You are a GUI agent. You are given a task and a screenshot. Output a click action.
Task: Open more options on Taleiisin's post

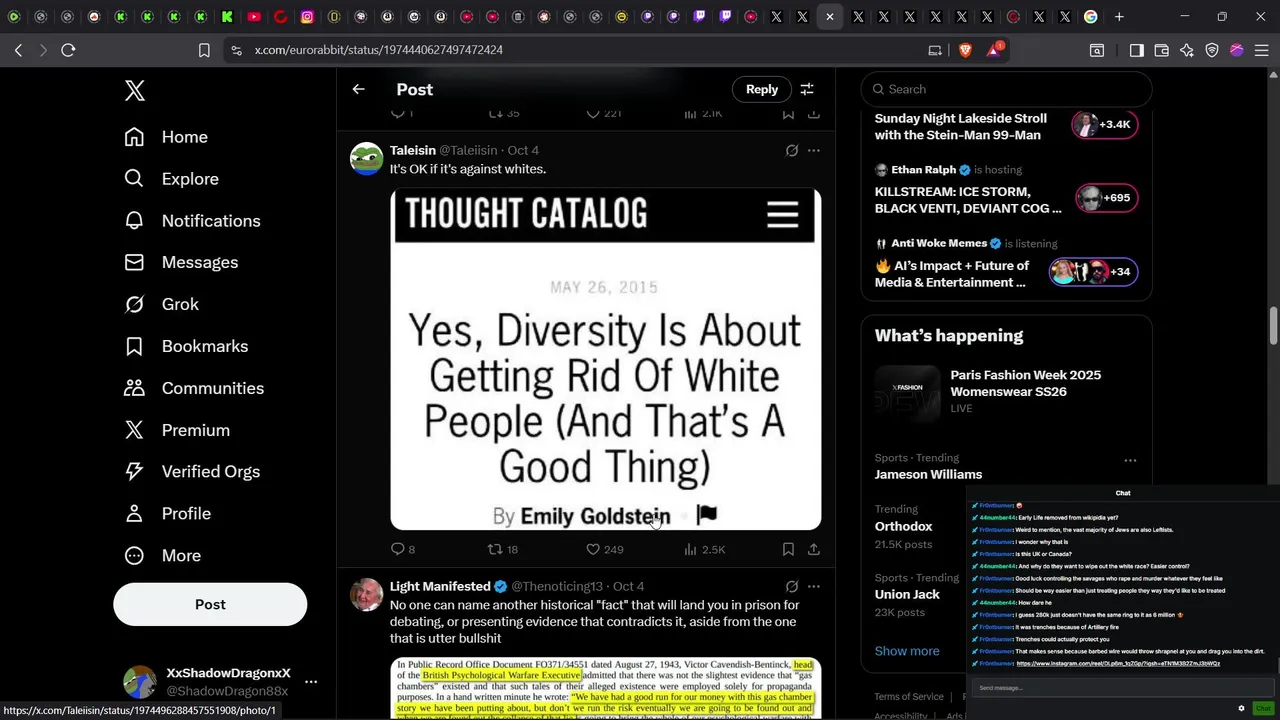pos(814,150)
